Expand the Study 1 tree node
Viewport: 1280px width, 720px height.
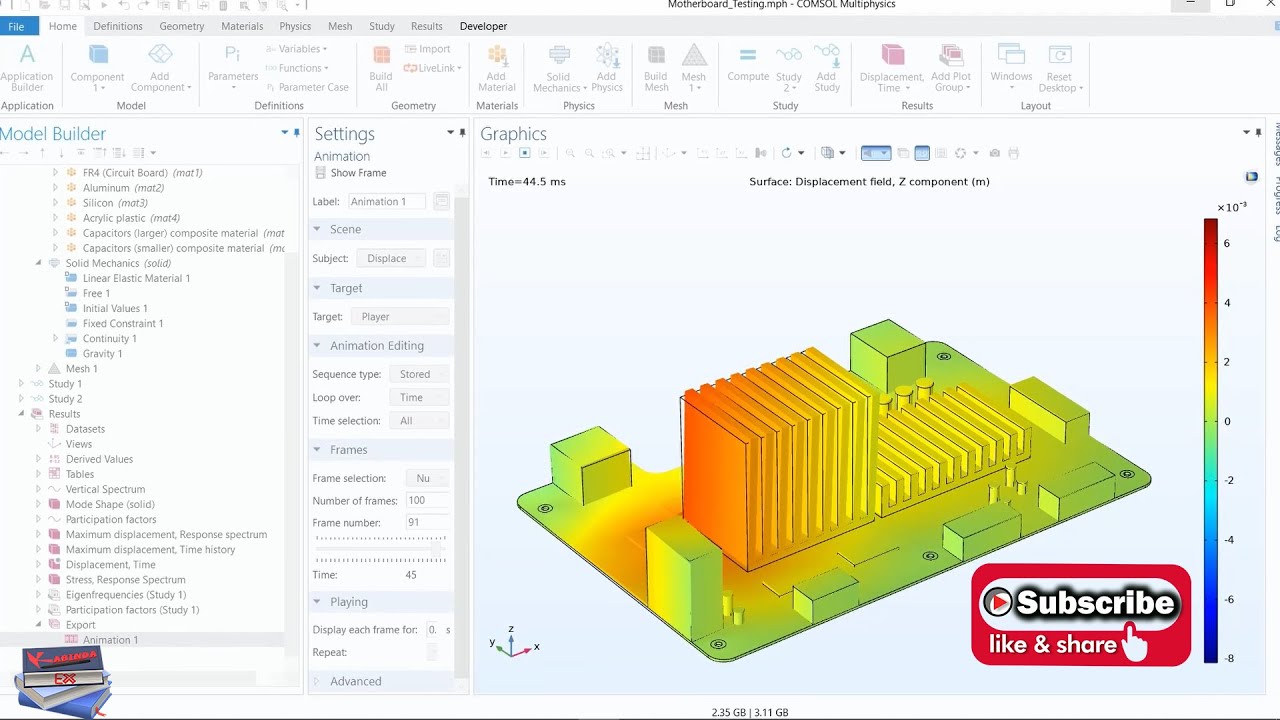(21, 384)
